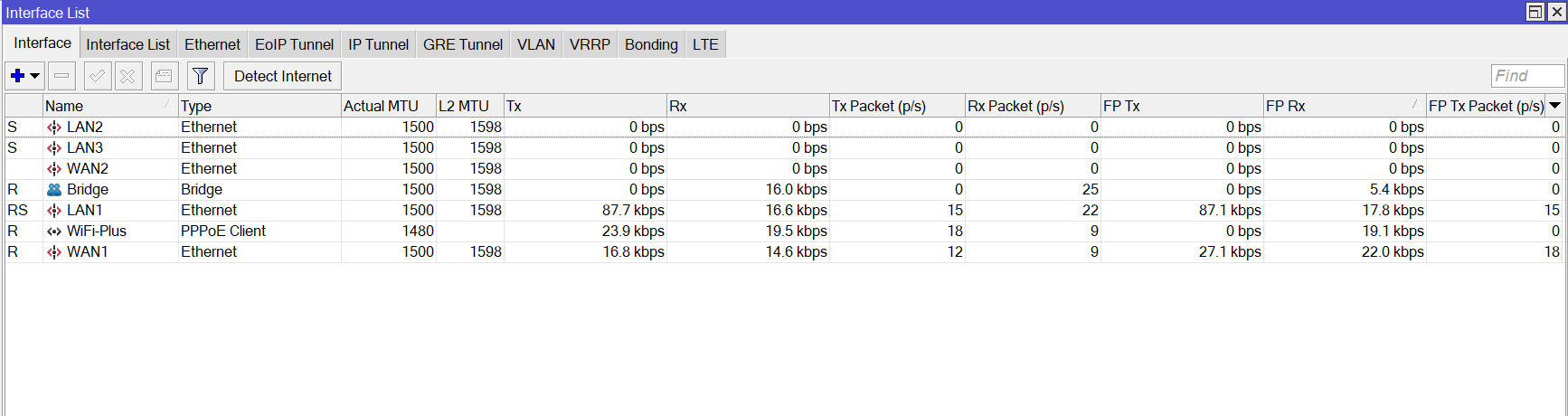
Task: Select the Bridge interface icon
Action: click(x=54, y=190)
